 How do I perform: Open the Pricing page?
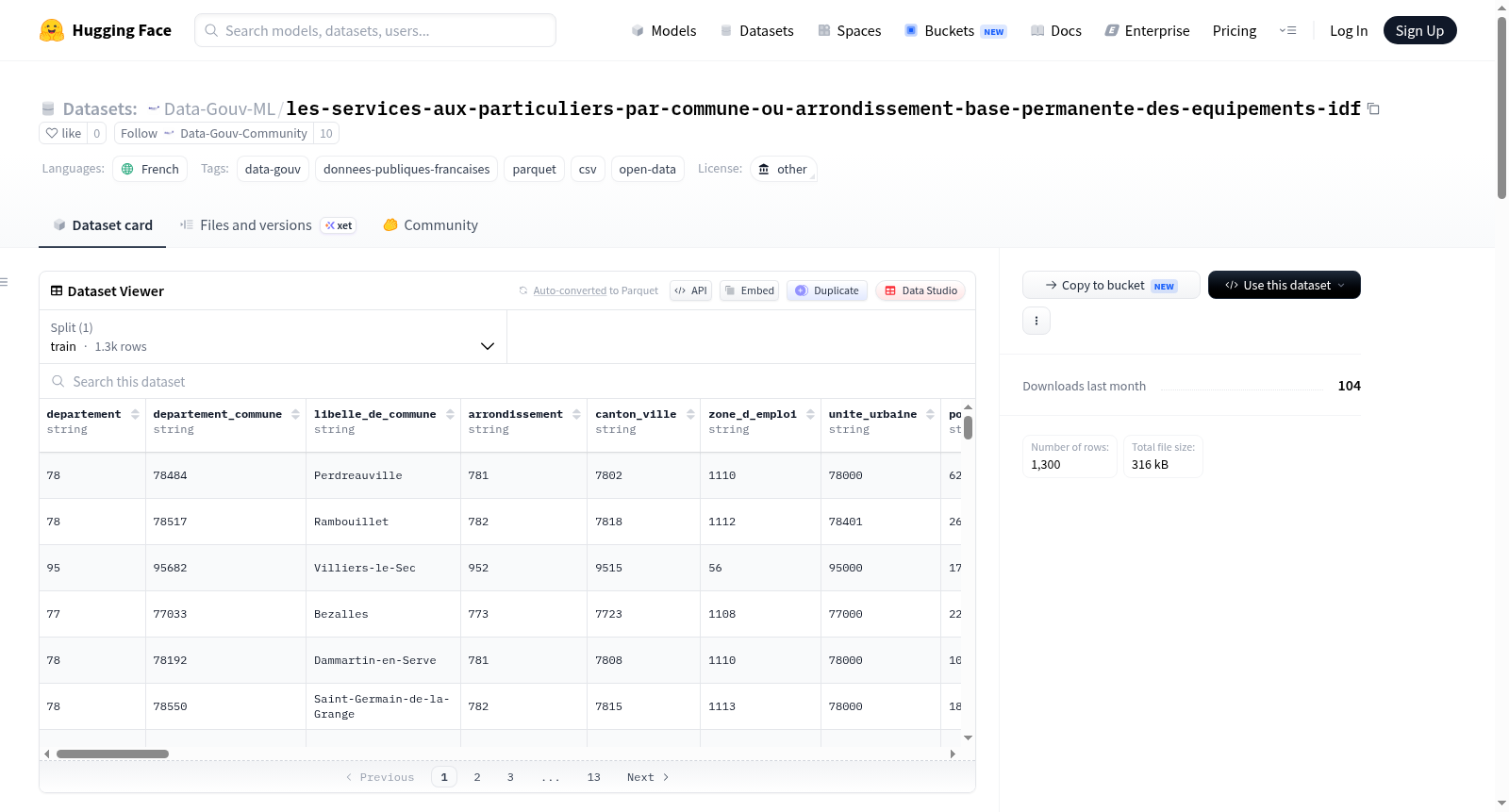point(1235,30)
